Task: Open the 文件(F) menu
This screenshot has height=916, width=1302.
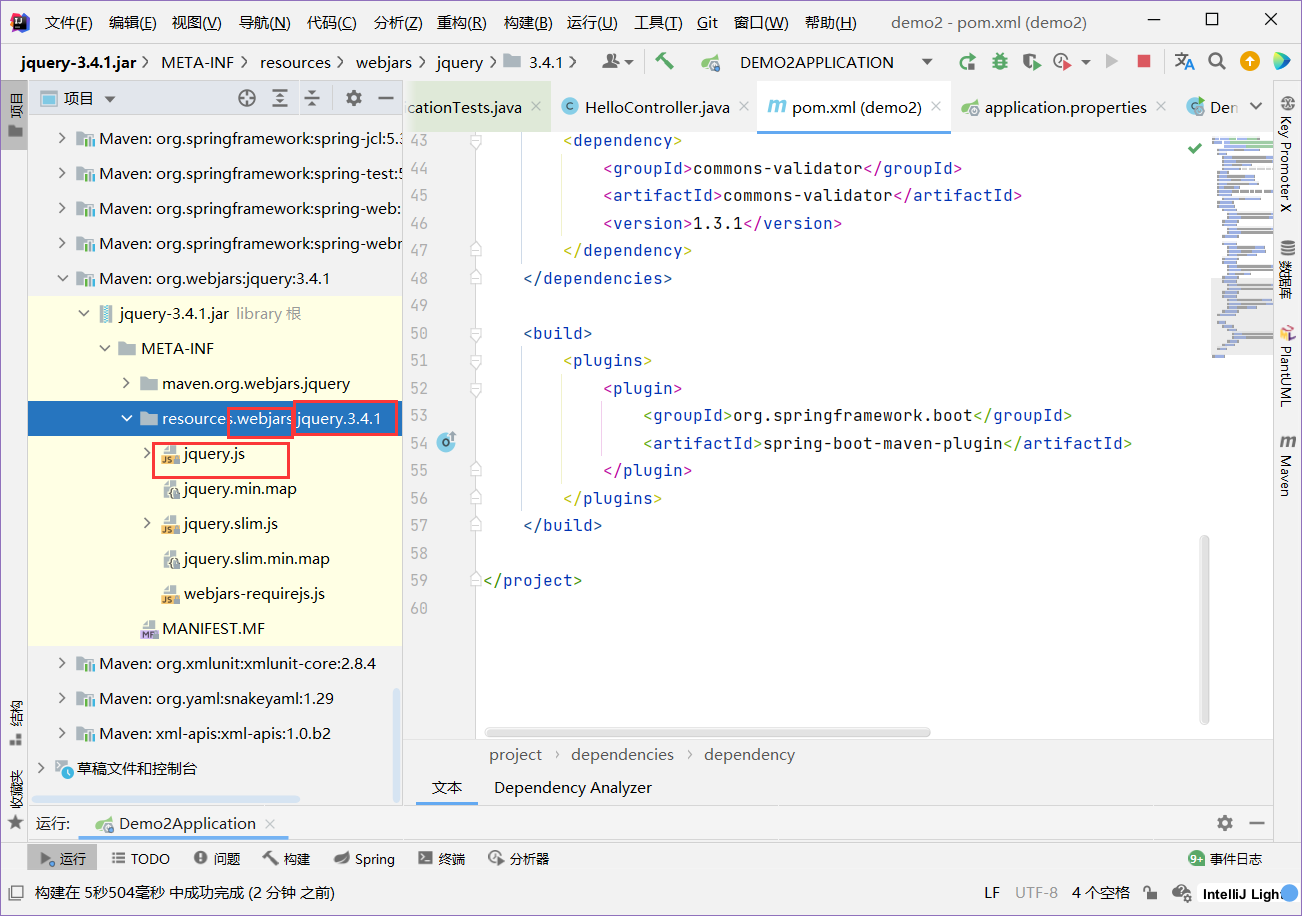Action: 69,22
